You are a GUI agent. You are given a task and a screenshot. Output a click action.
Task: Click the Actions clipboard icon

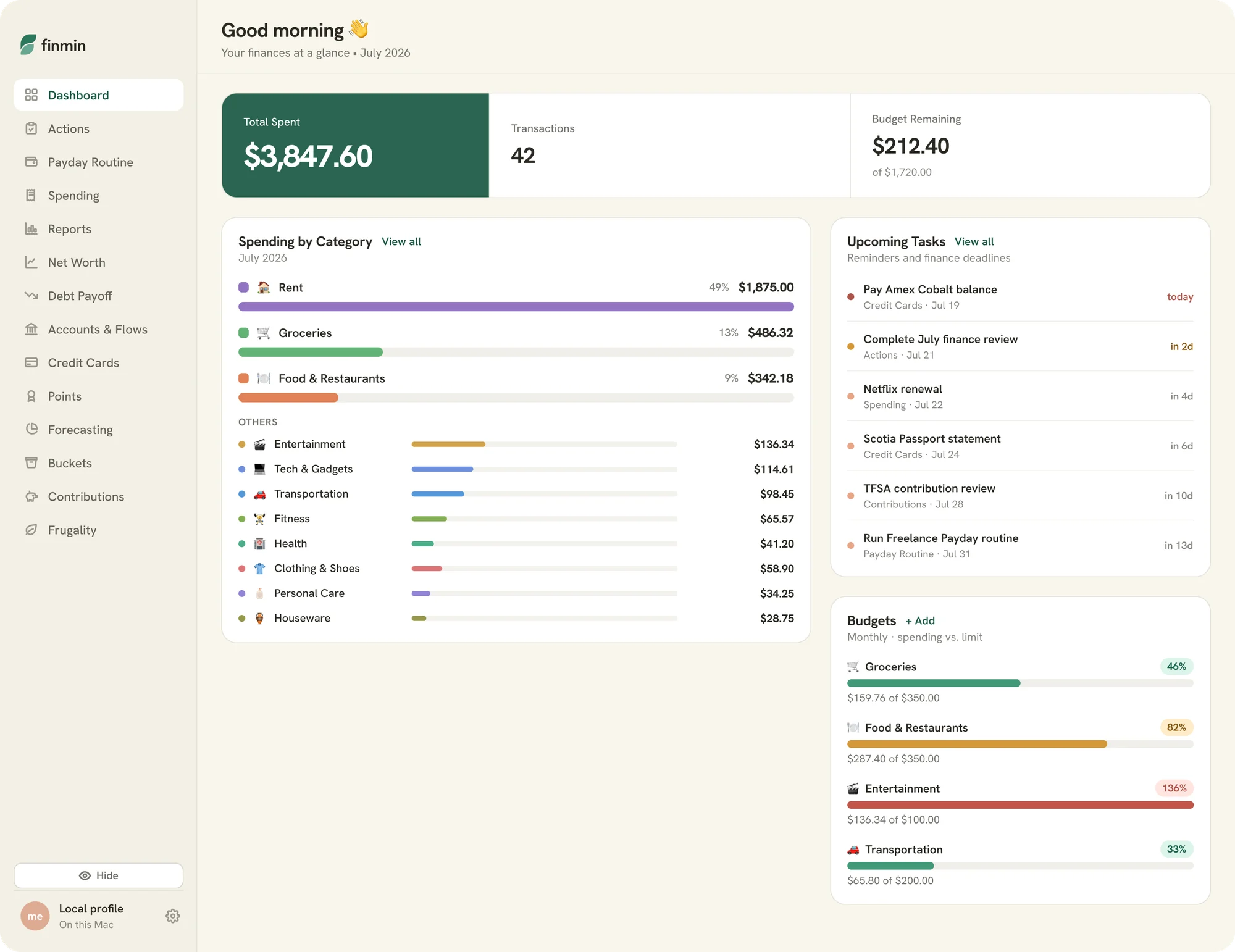(31, 128)
